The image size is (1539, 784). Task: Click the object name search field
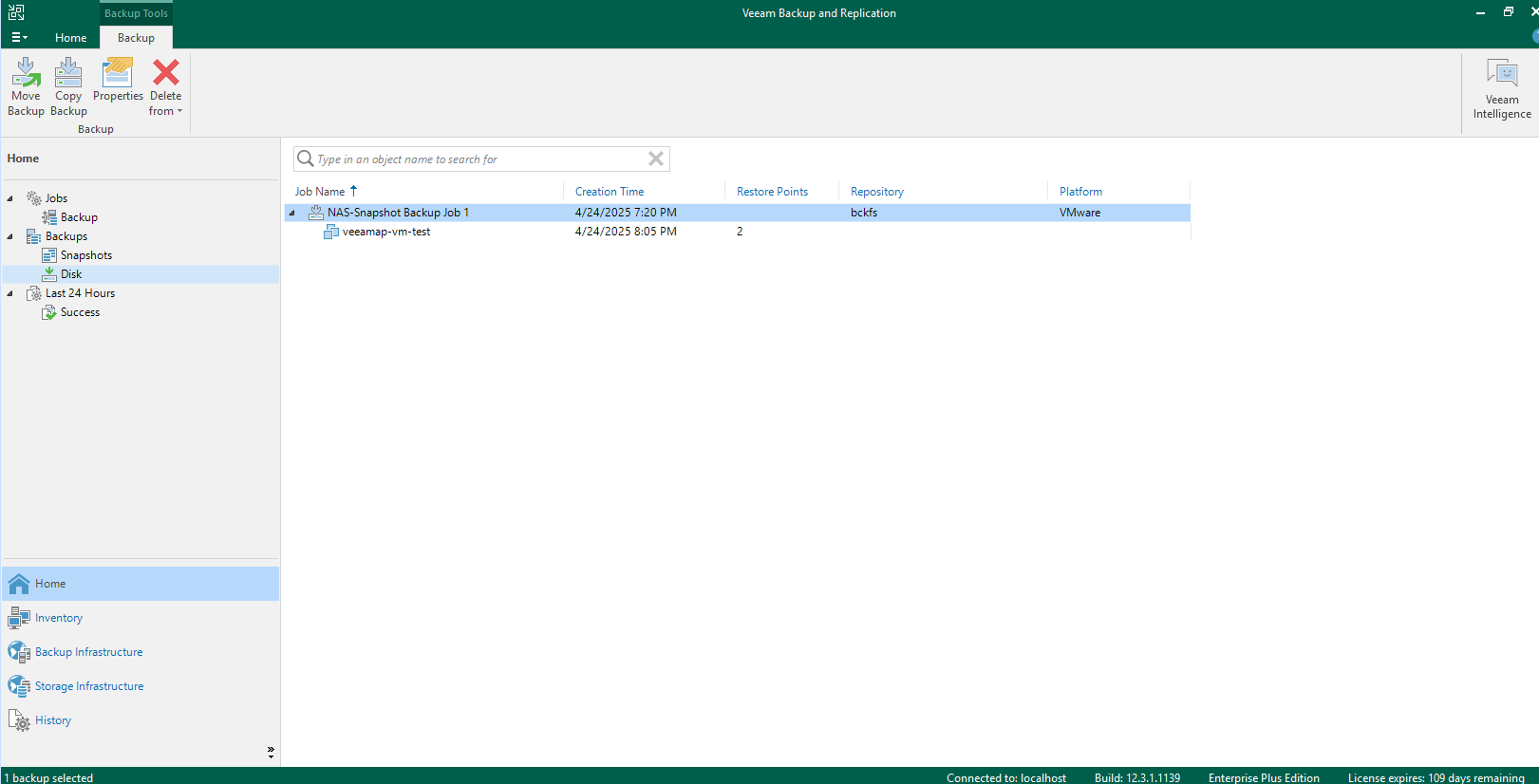pyautogui.click(x=481, y=159)
